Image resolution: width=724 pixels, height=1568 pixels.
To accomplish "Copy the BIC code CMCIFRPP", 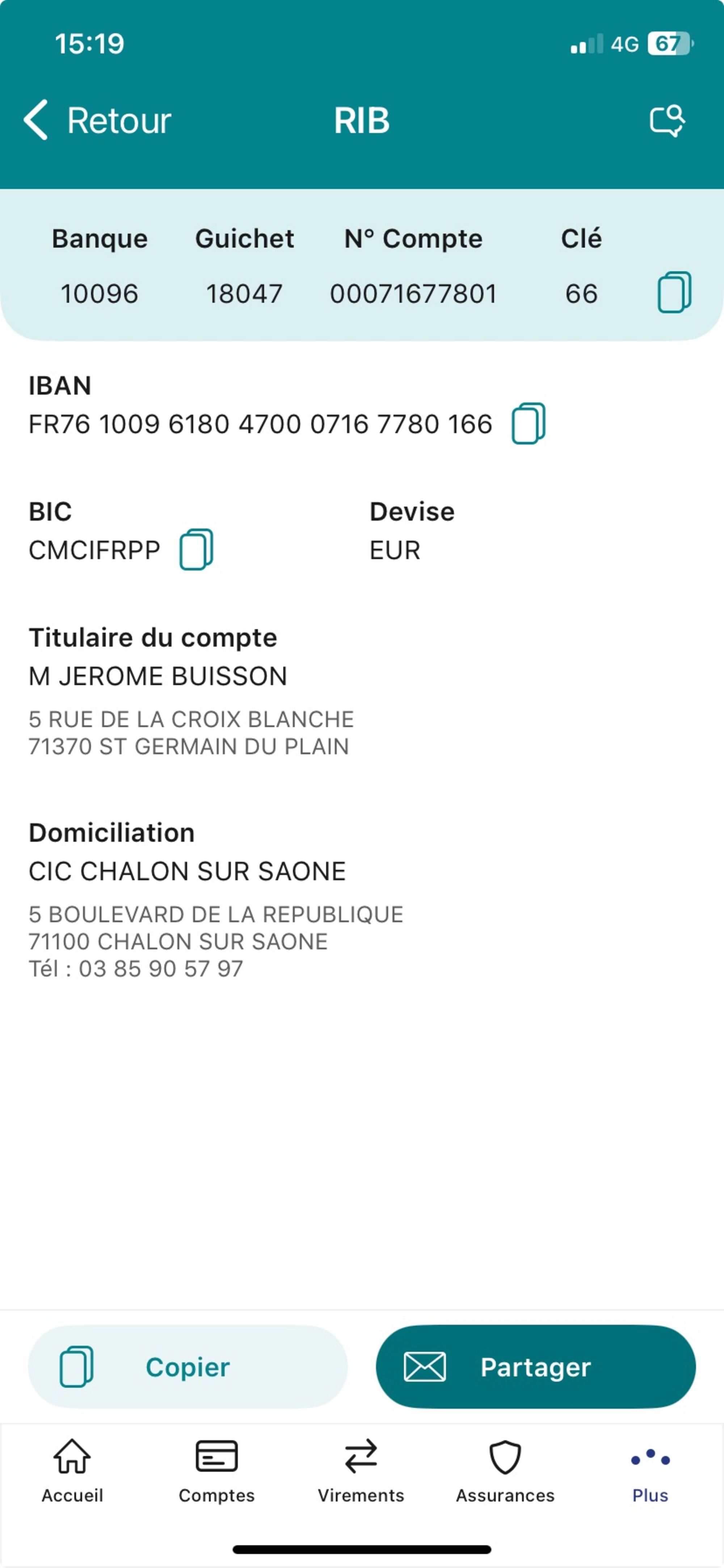I will 196,550.
